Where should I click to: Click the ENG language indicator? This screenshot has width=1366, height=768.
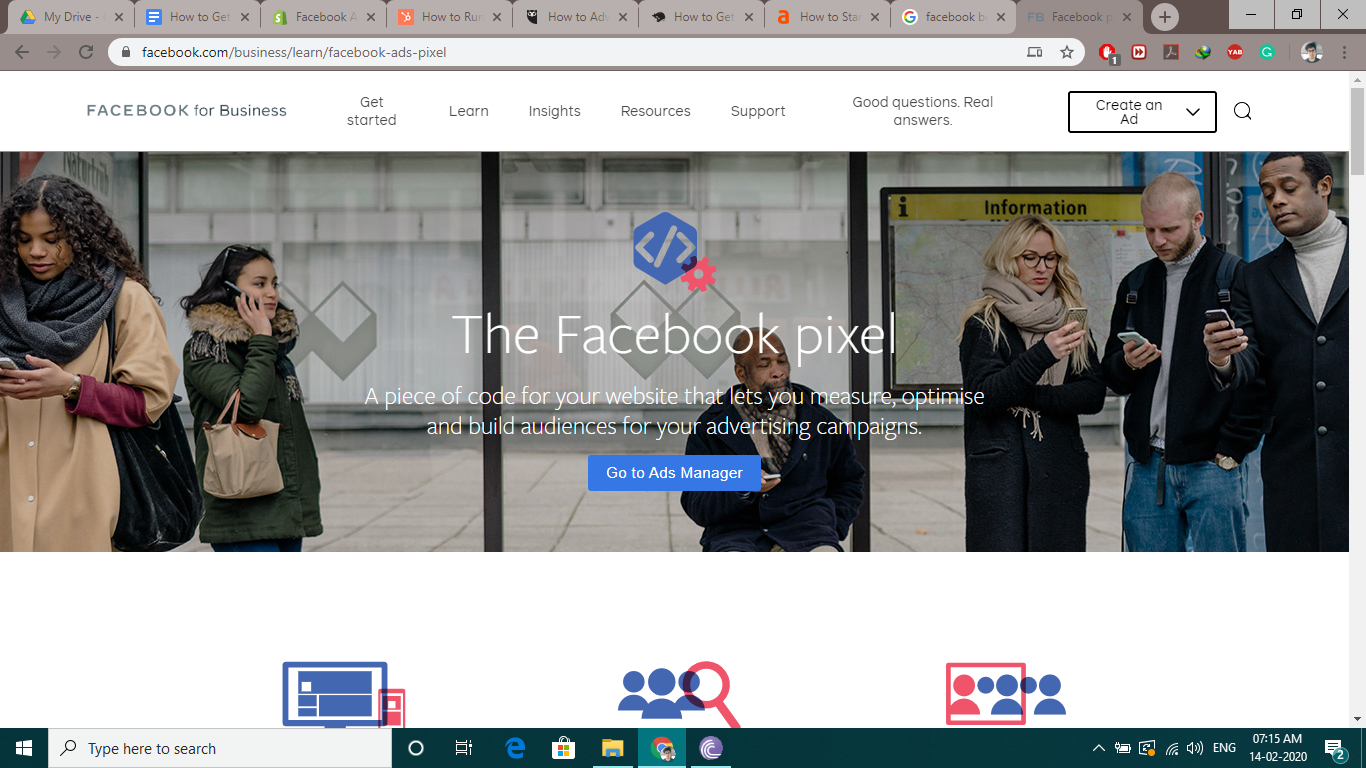(x=1224, y=748)
